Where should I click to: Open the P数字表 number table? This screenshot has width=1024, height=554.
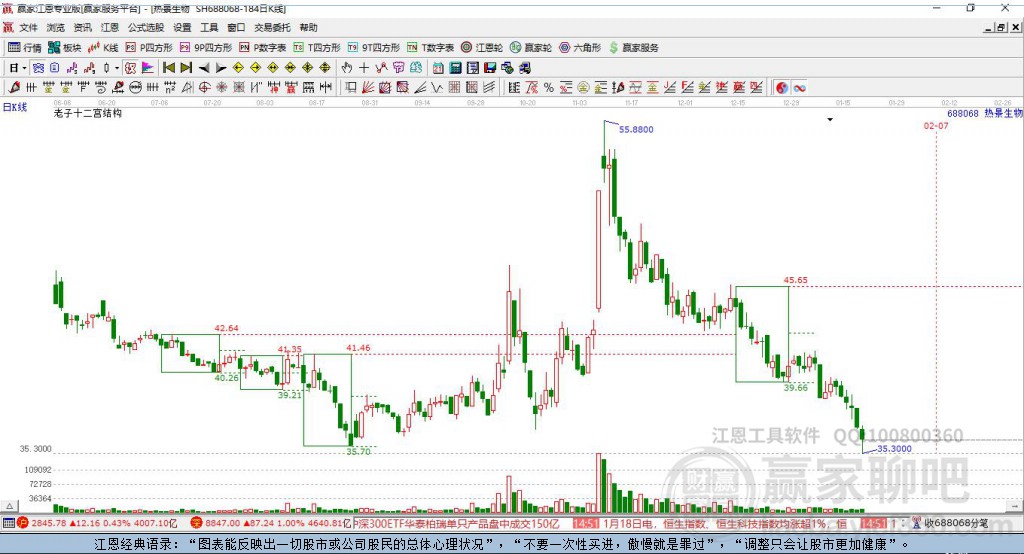pyautogui.click(x=263, y=48)
